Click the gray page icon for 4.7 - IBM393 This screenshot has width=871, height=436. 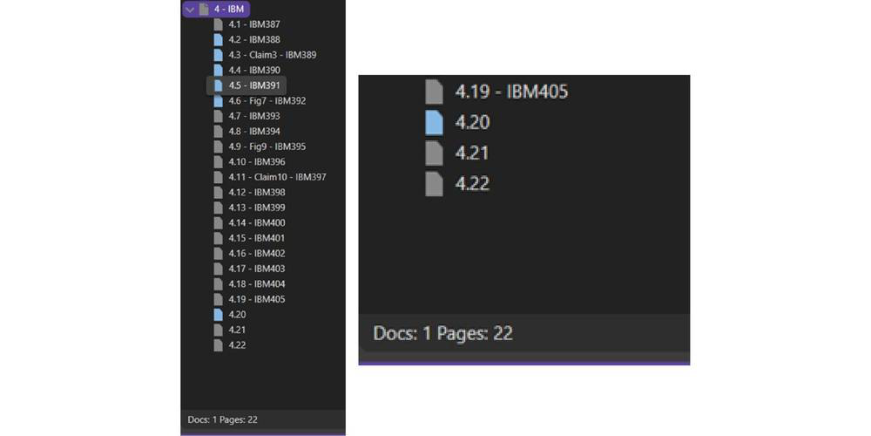[218, 116]
